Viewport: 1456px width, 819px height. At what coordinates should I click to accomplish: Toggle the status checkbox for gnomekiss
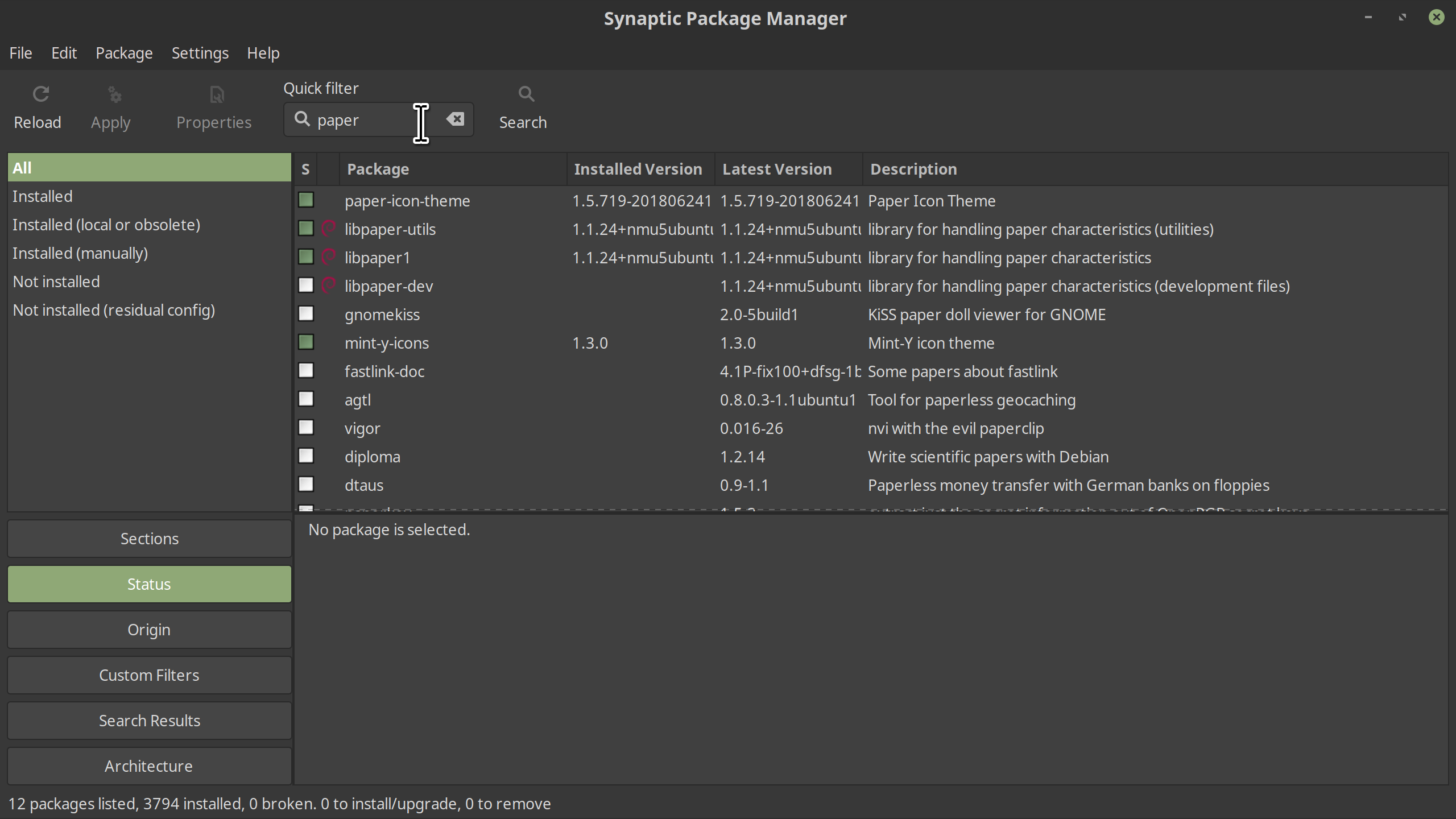[306, 314]
